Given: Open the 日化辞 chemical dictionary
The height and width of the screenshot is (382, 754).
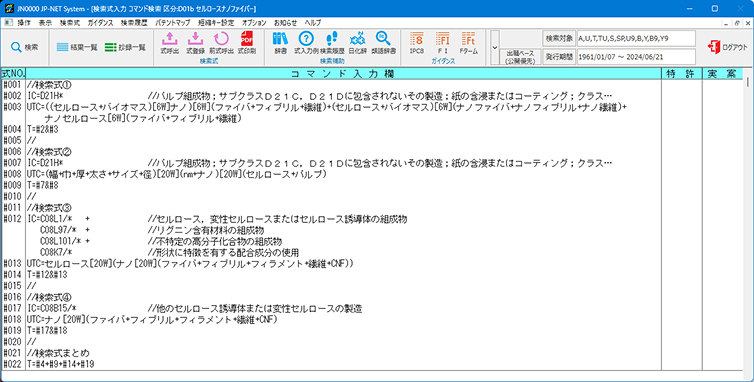Looking at the screenshot, I should coord(357,42).
